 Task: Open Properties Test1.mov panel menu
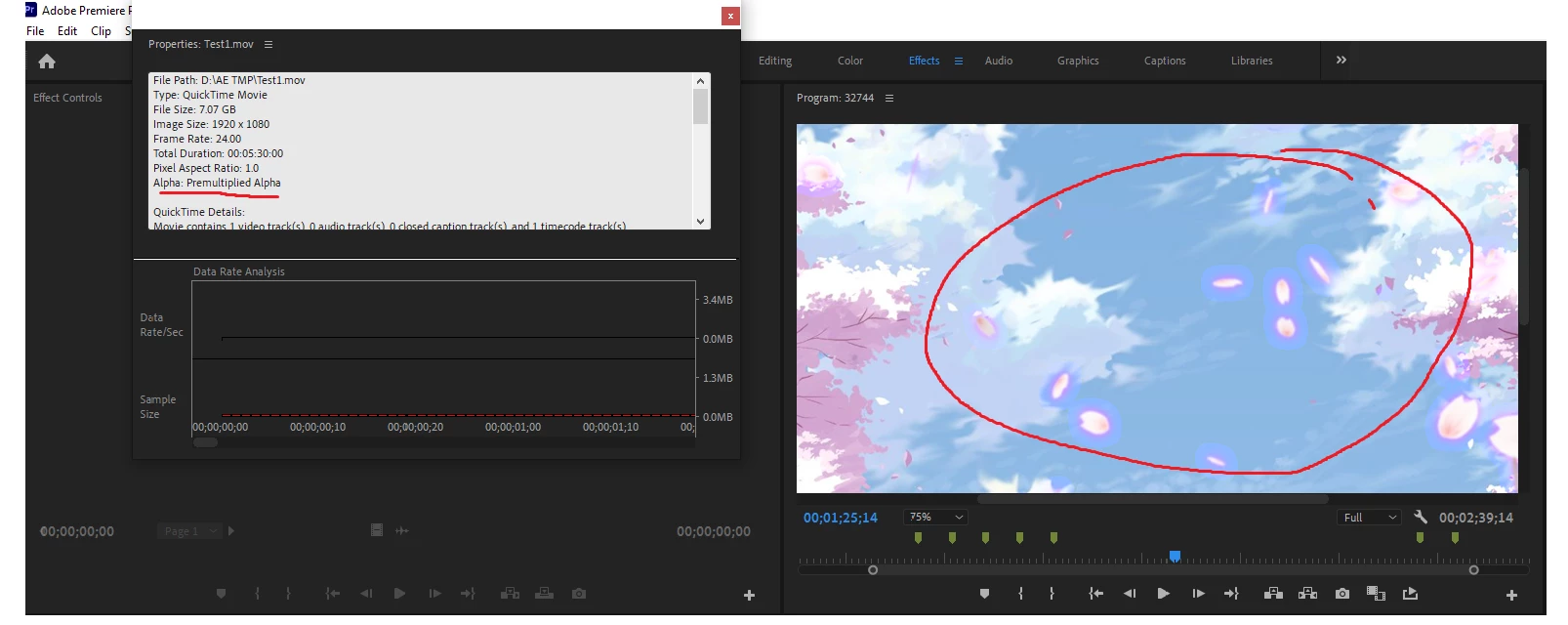point(268,44)
